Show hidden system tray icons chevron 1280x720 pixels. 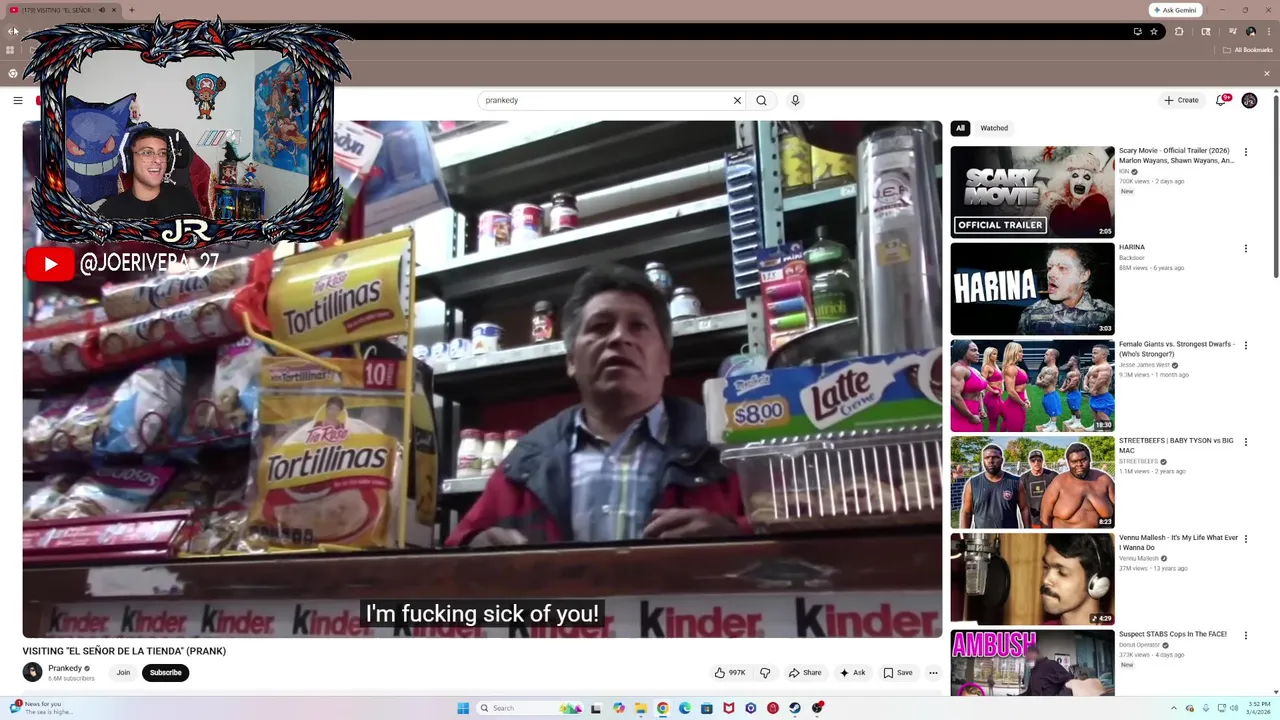coord(1174,708)
